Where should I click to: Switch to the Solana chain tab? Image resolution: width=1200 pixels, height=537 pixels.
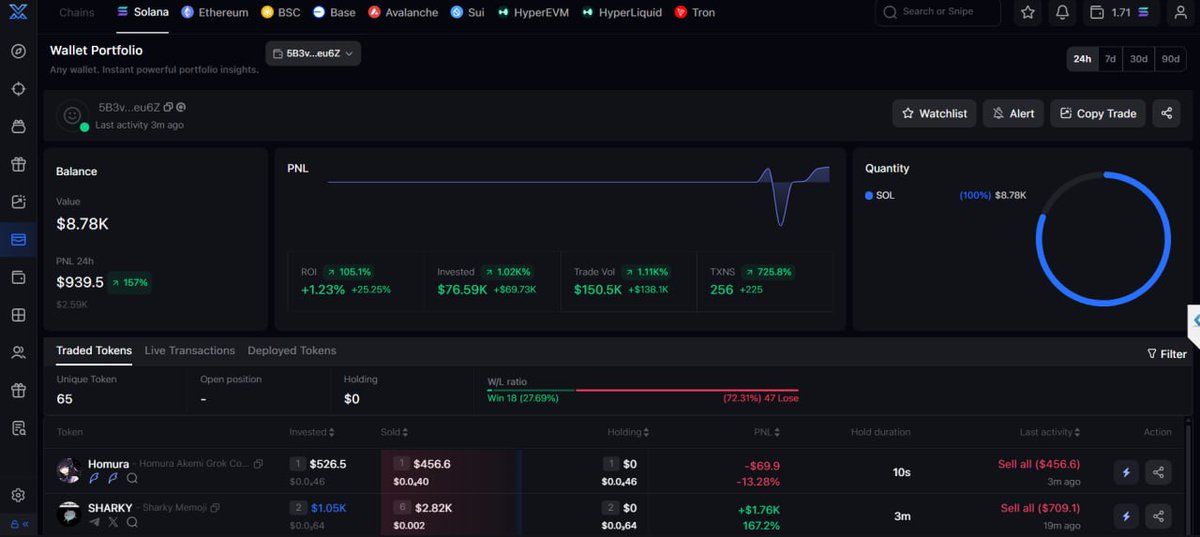coord(143,13)
